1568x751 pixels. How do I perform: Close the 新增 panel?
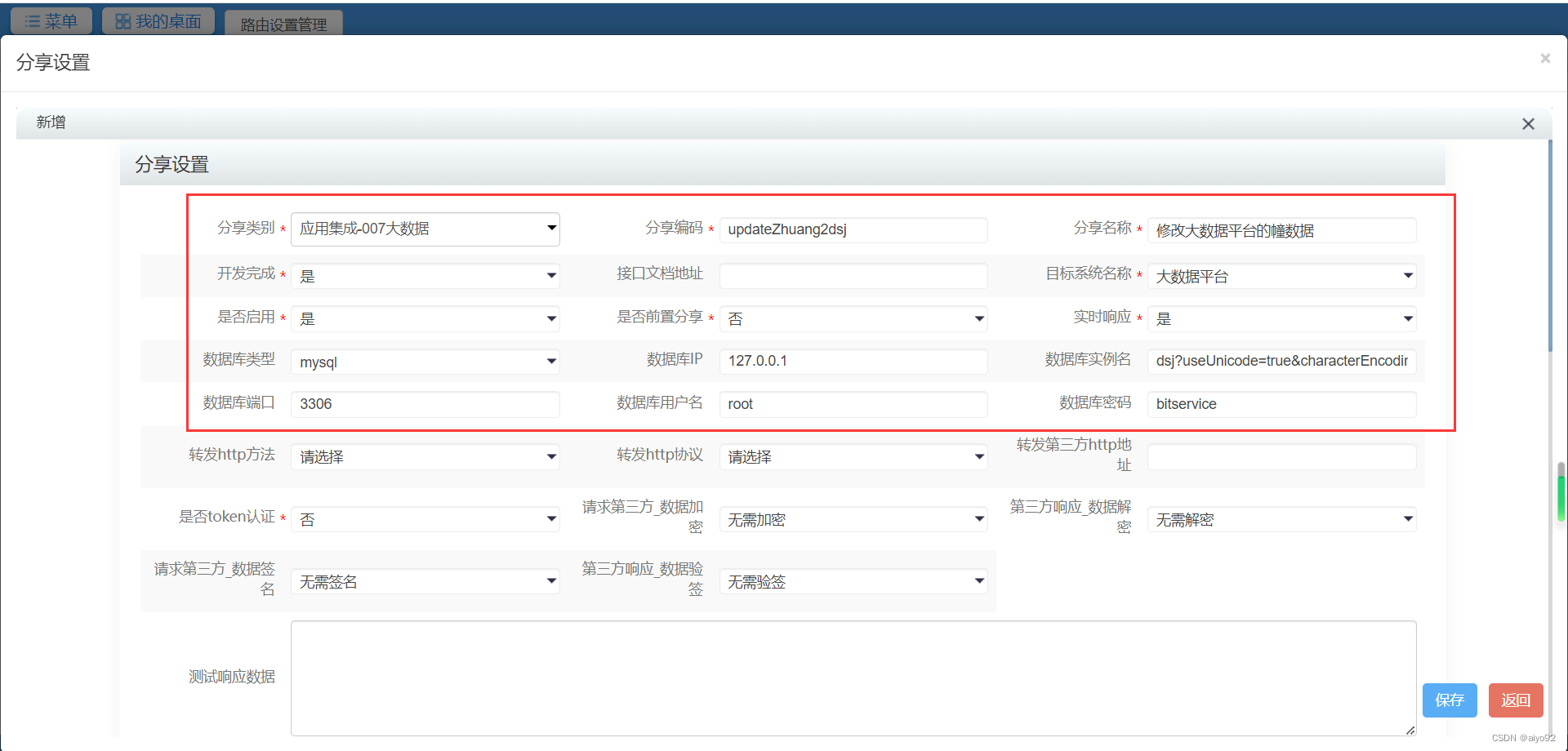pos(1528,124)
